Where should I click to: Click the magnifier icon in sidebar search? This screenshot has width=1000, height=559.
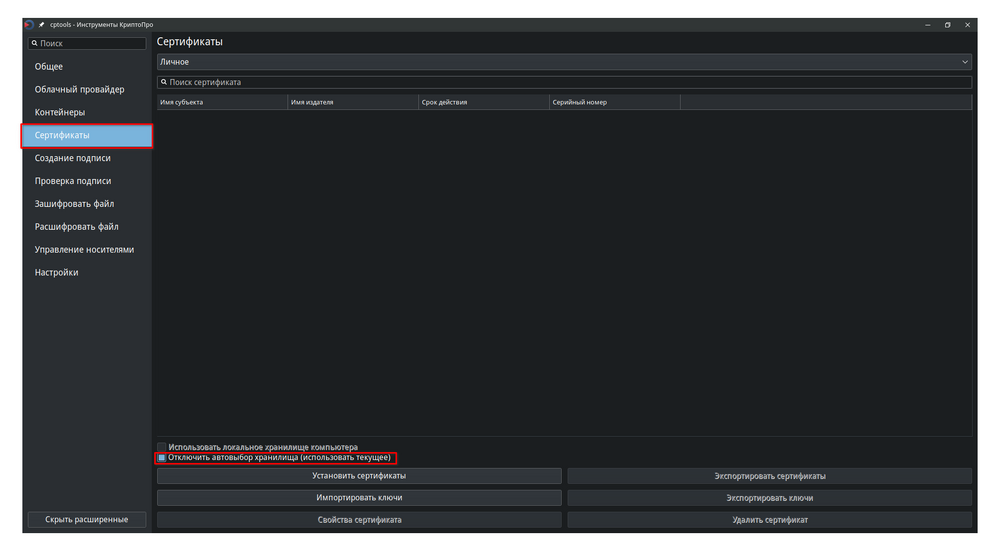34,44
